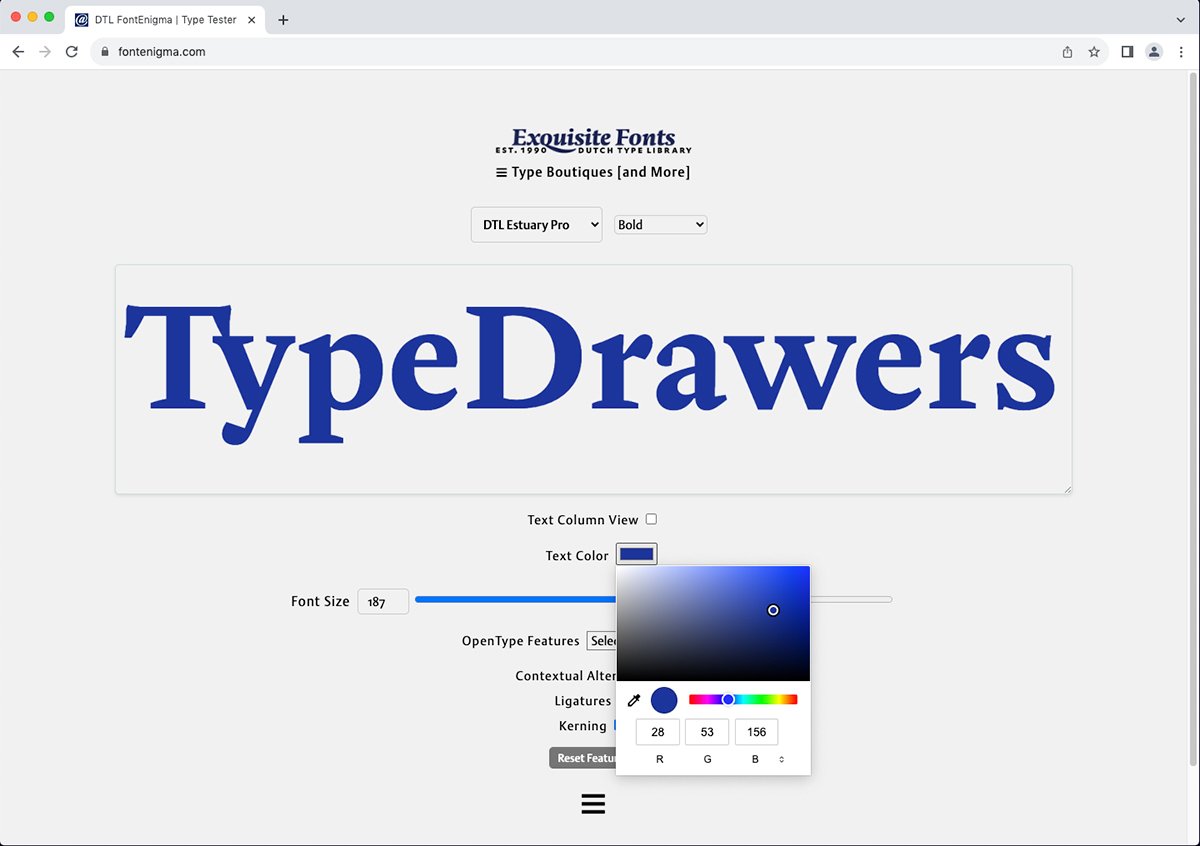The image size is (1200, 846).
Task: Click the Reset Features button
Action: coord(584,758)
